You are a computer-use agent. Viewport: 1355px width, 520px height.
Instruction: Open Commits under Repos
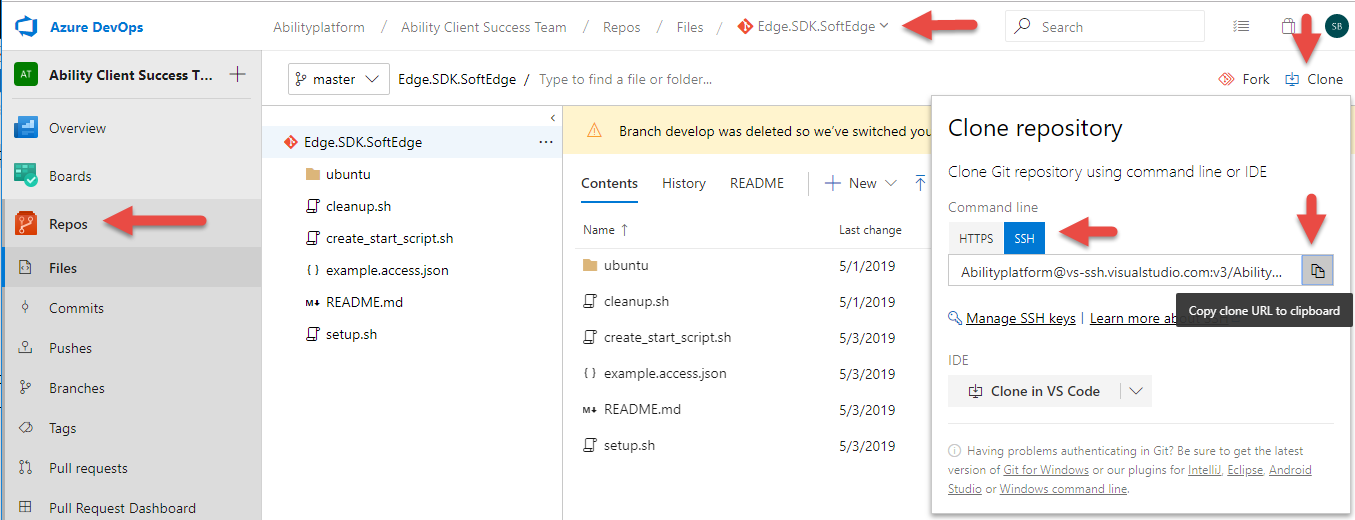(76, 308)
